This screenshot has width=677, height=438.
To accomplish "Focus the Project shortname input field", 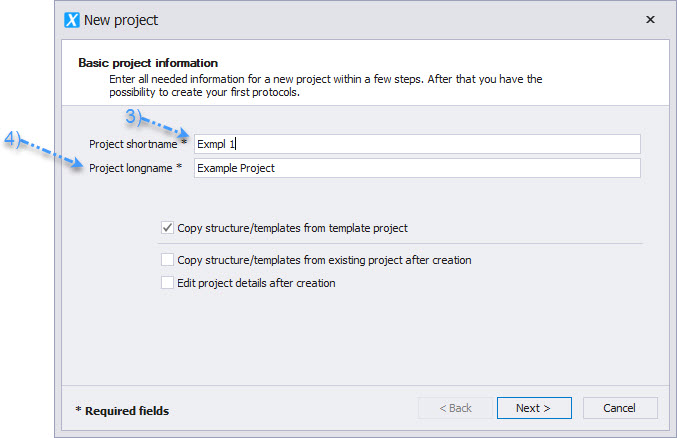I will [417, 144].
